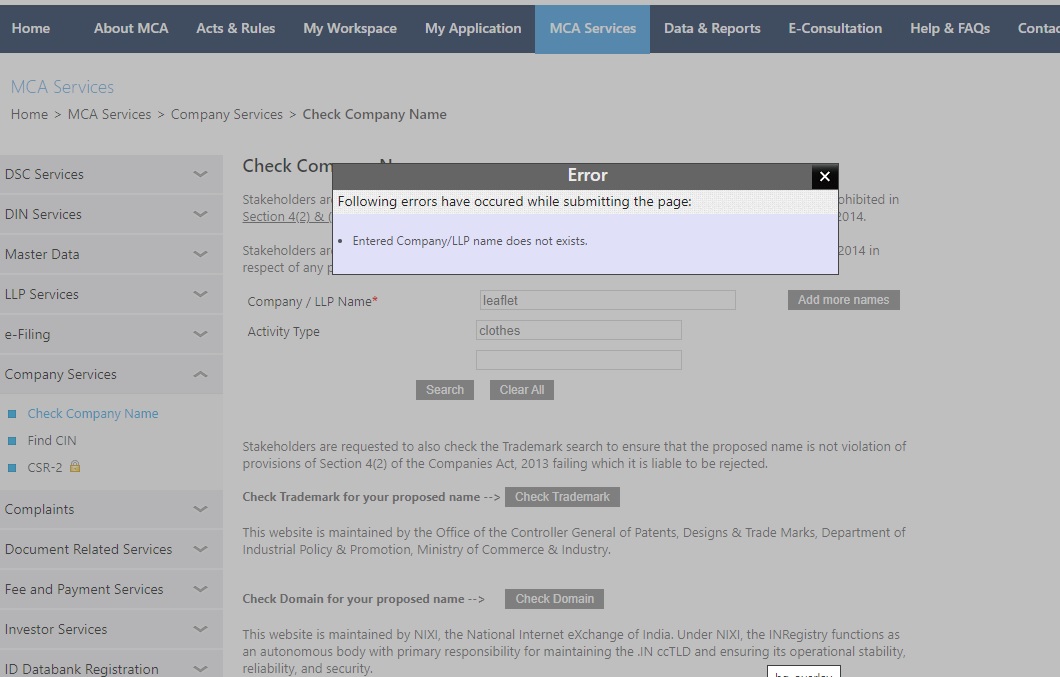Click the MCA Services page heading

(62, 87)
